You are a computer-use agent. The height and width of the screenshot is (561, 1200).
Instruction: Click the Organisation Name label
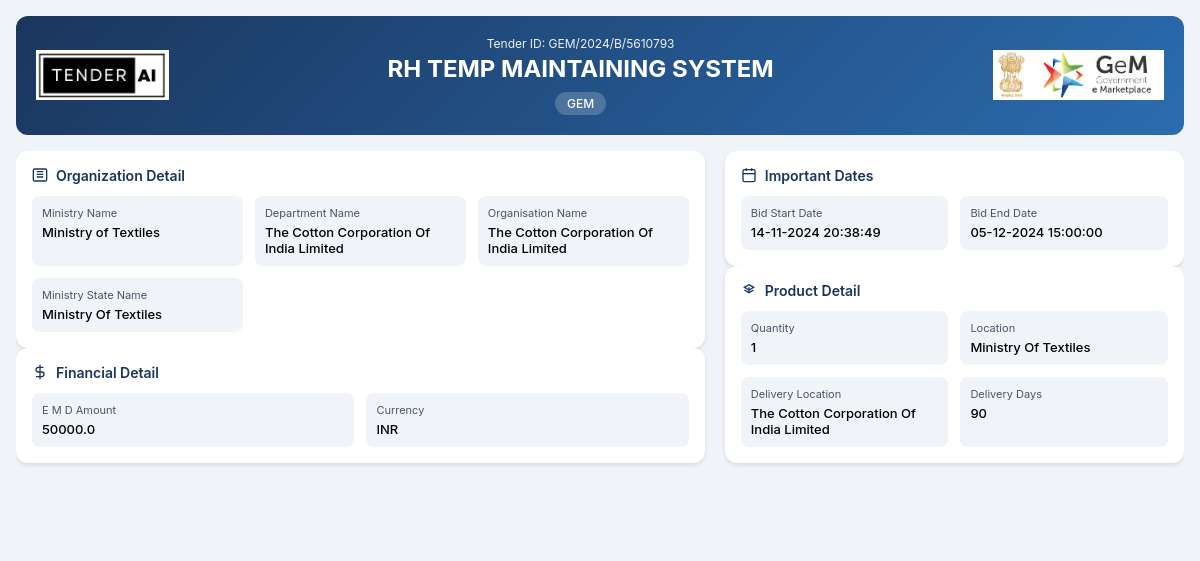click(537, 213)
